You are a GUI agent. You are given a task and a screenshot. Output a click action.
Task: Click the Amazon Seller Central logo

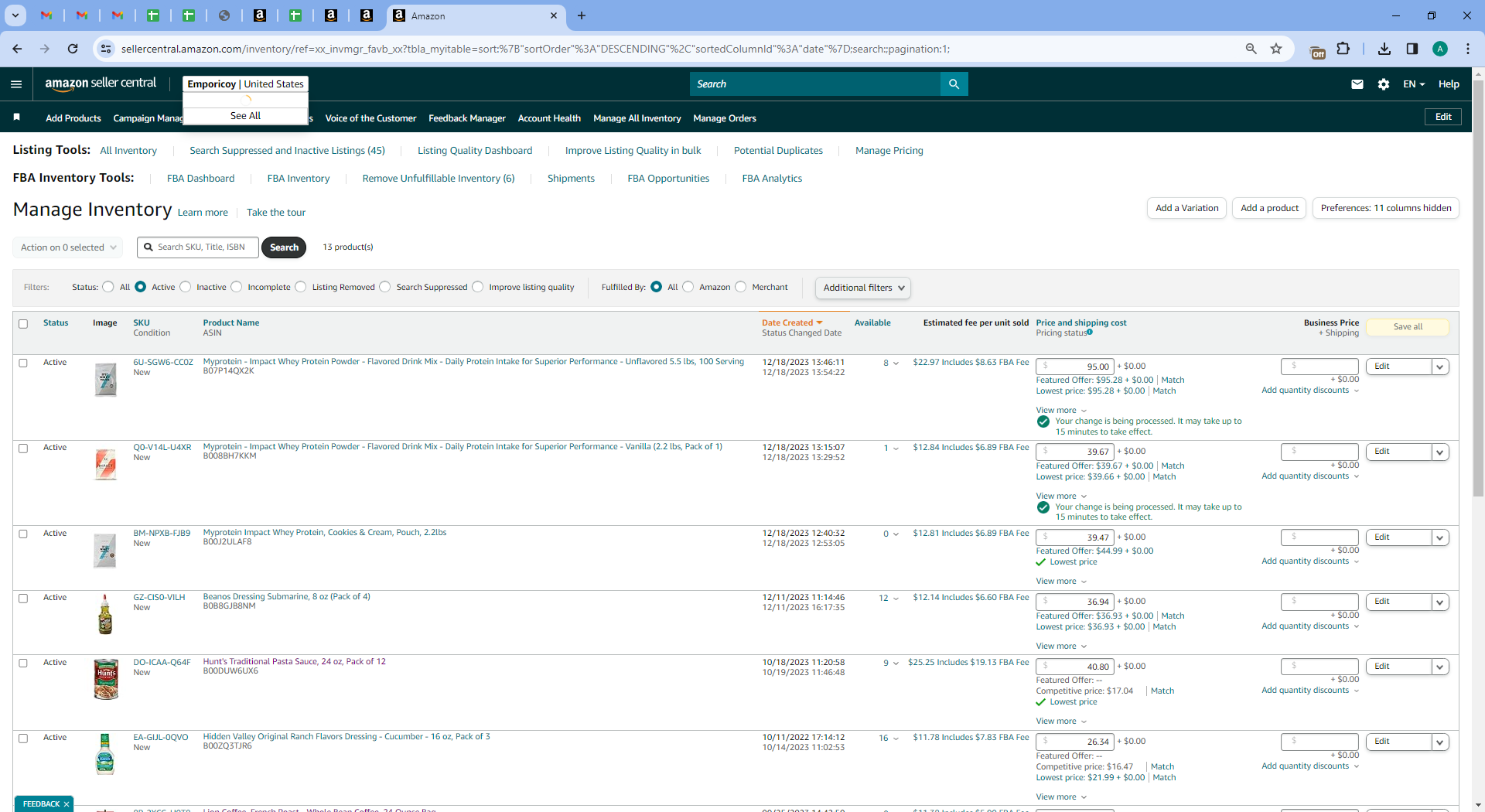tap(101, 84)
